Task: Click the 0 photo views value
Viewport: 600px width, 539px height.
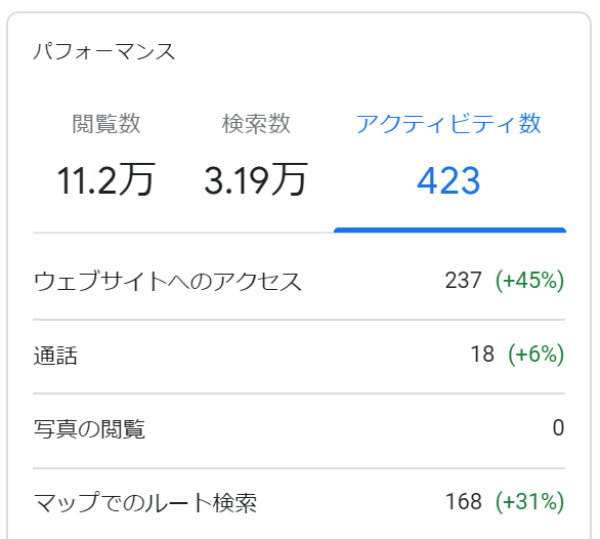Action: pos(558,429)
